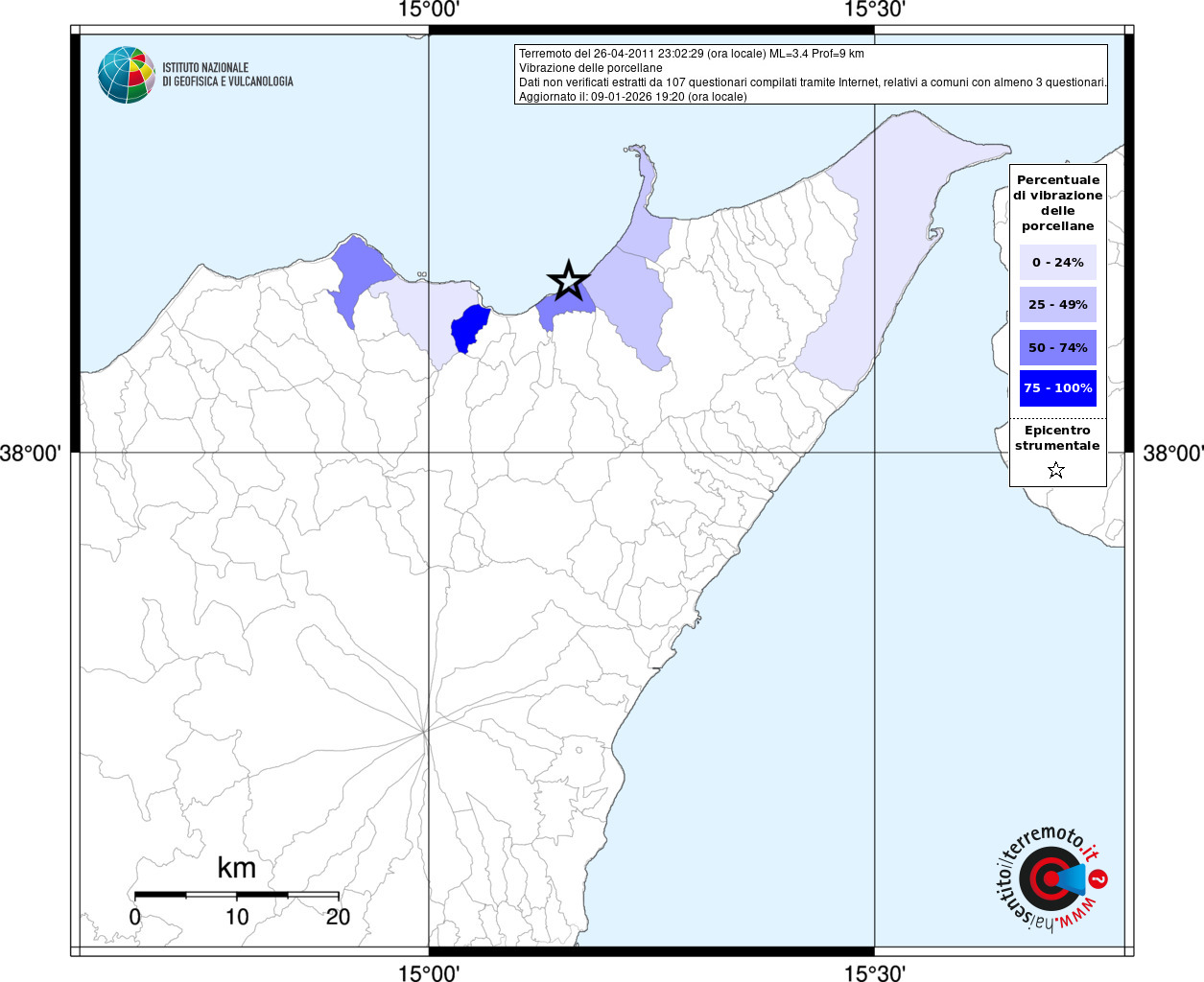Click the '0' mark on the scale bar
Image resolution: width=1204 pixels, height=982 pixels.
click(135, 917)
